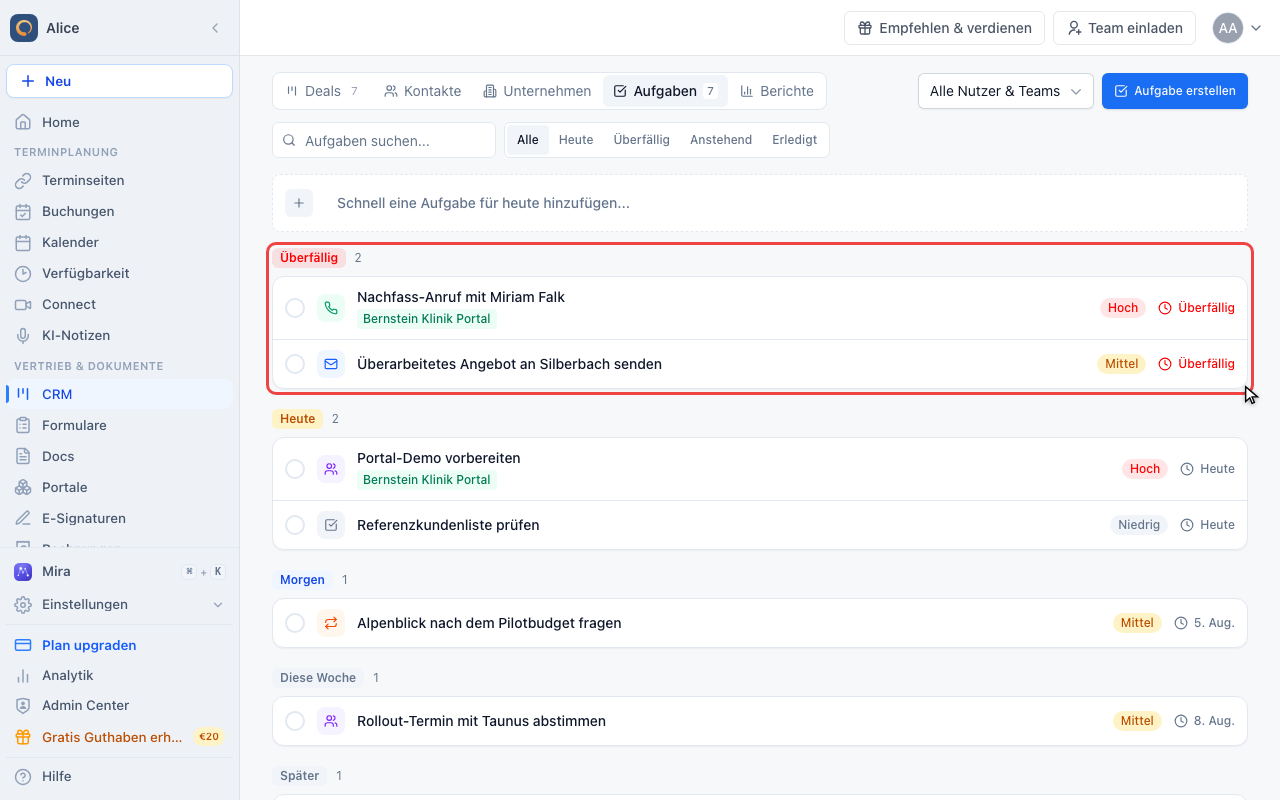Screen dimensions: 1280x800
Task: Click the follow-up arrows icon on Alpenblick task
Action: tap(331, 623)
